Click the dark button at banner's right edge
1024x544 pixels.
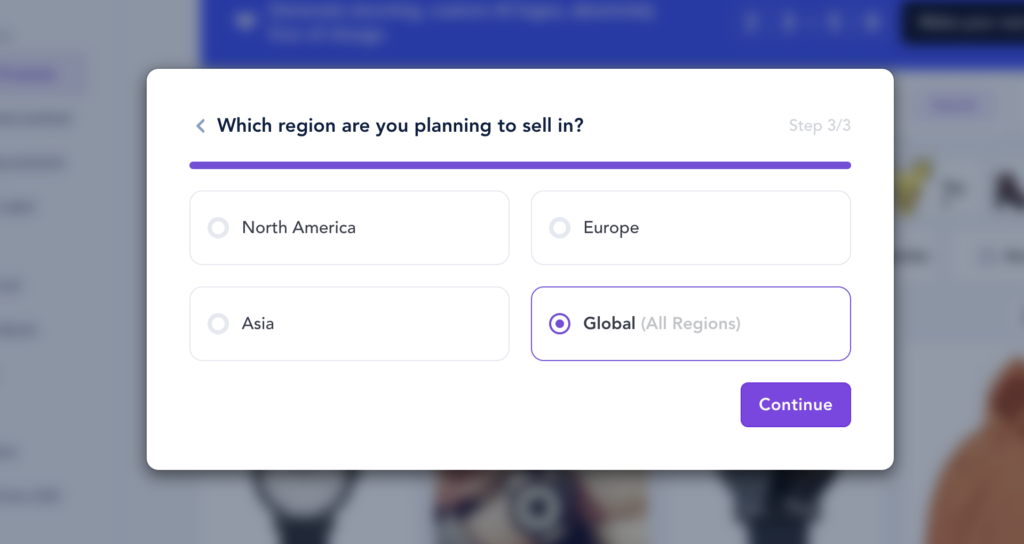pos(962,22)
